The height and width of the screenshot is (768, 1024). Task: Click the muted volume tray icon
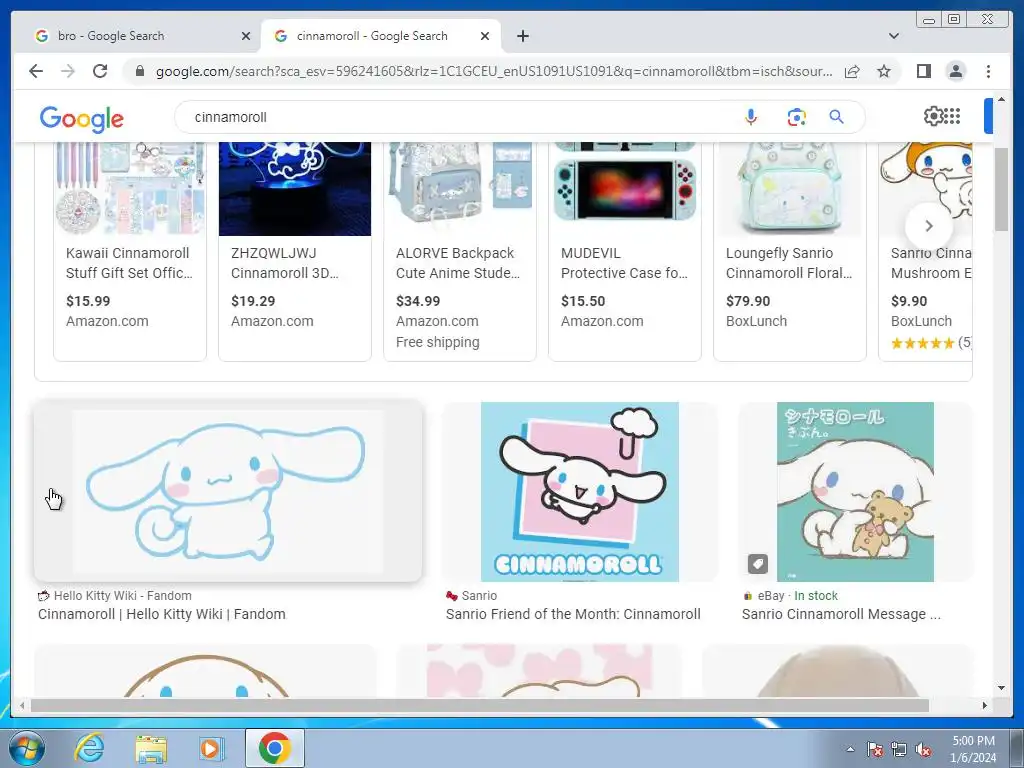(923, 750)
